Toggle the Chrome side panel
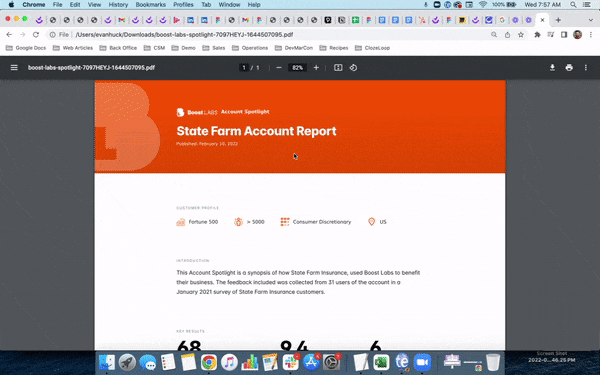 click(x=564, y=35)
